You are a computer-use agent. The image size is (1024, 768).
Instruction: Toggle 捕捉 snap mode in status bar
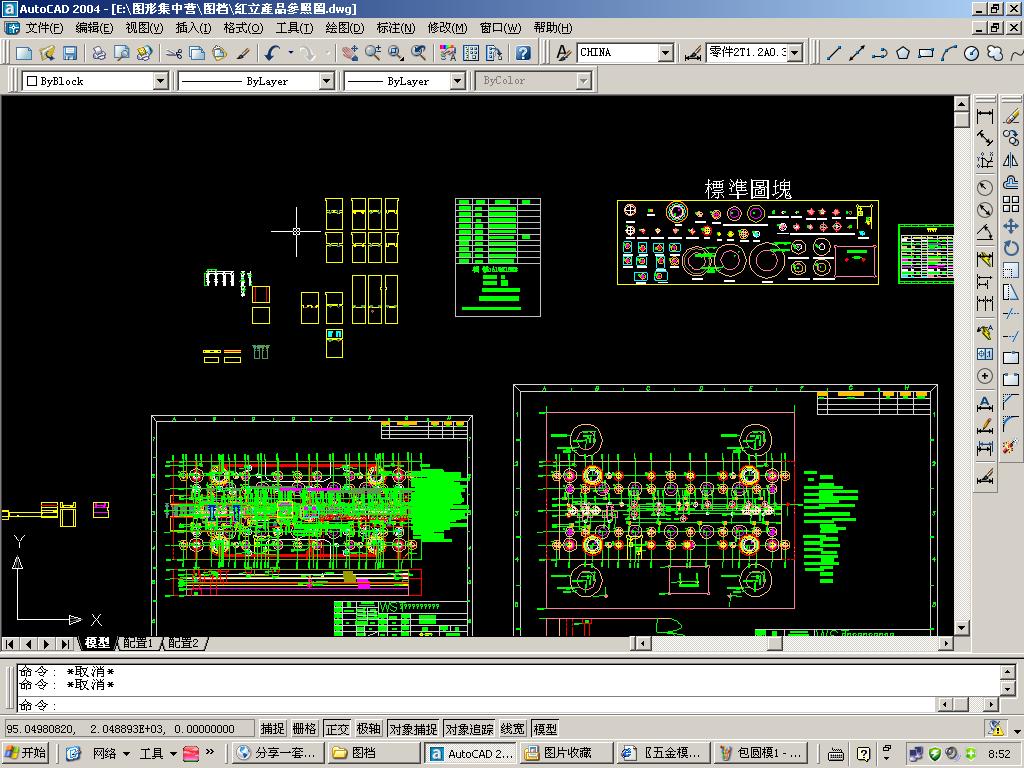[272, 729]
